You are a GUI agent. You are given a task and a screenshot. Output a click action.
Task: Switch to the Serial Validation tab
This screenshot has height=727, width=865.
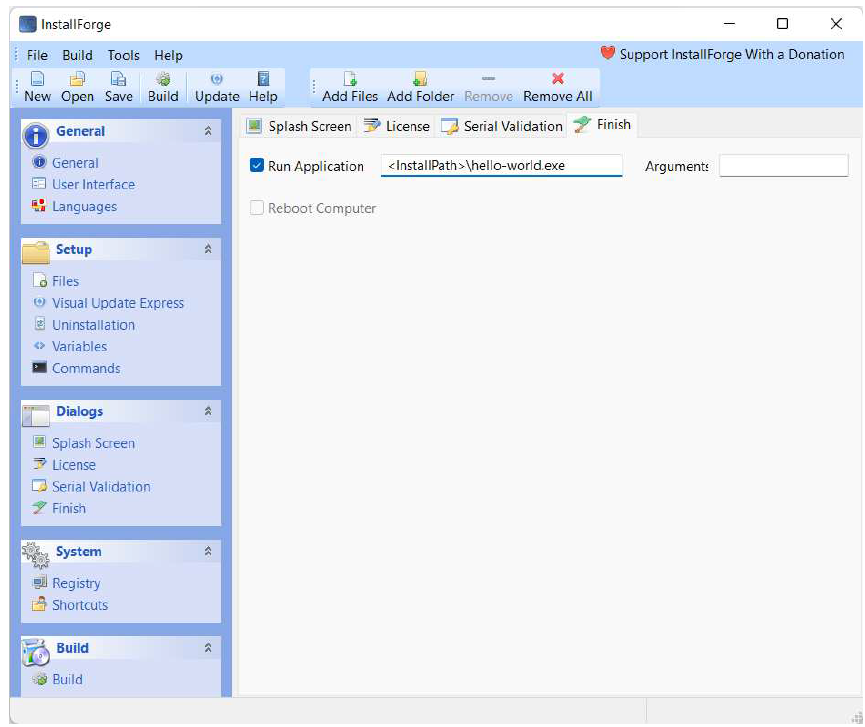[502, 126]
